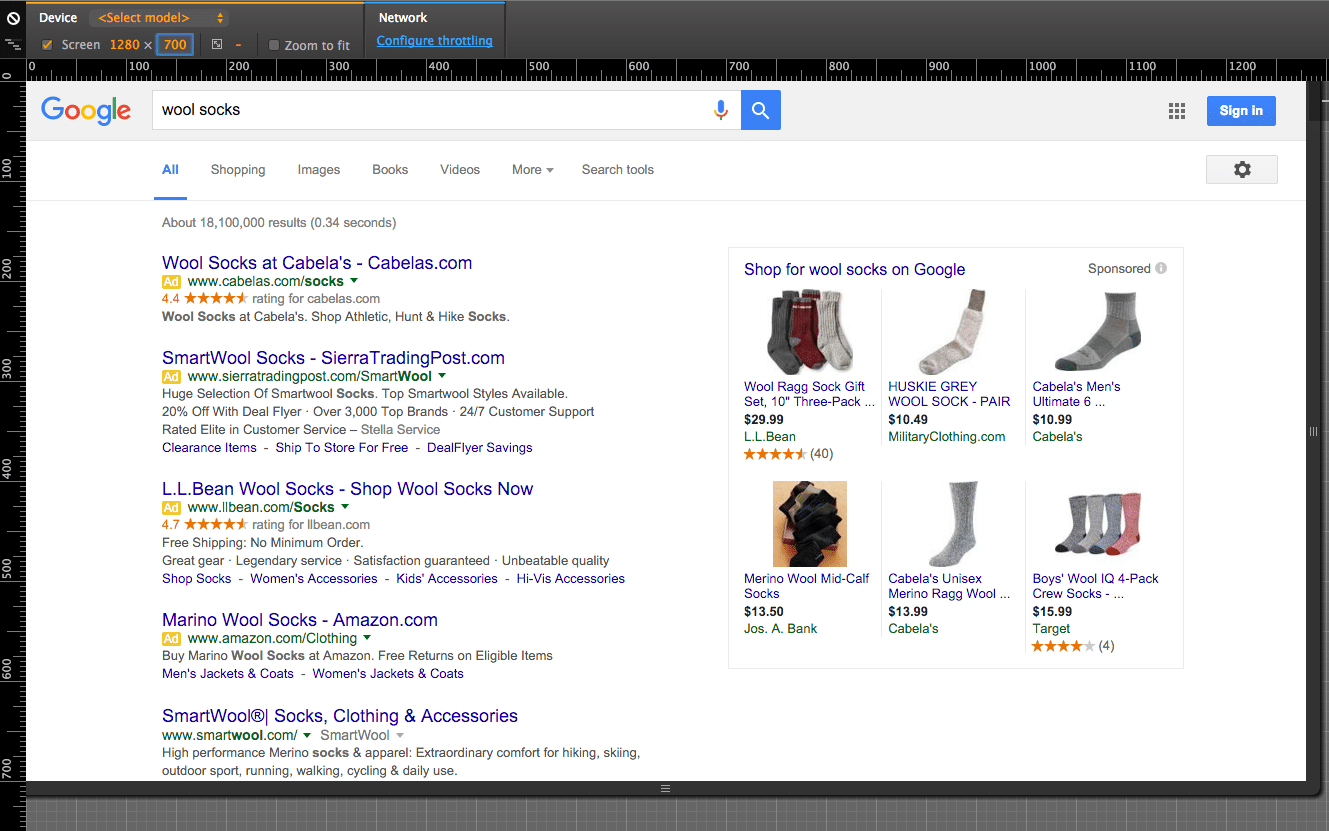The image size is (1329, 831).
Task: Switch to the Videos tab
Action: coord(460,170)
